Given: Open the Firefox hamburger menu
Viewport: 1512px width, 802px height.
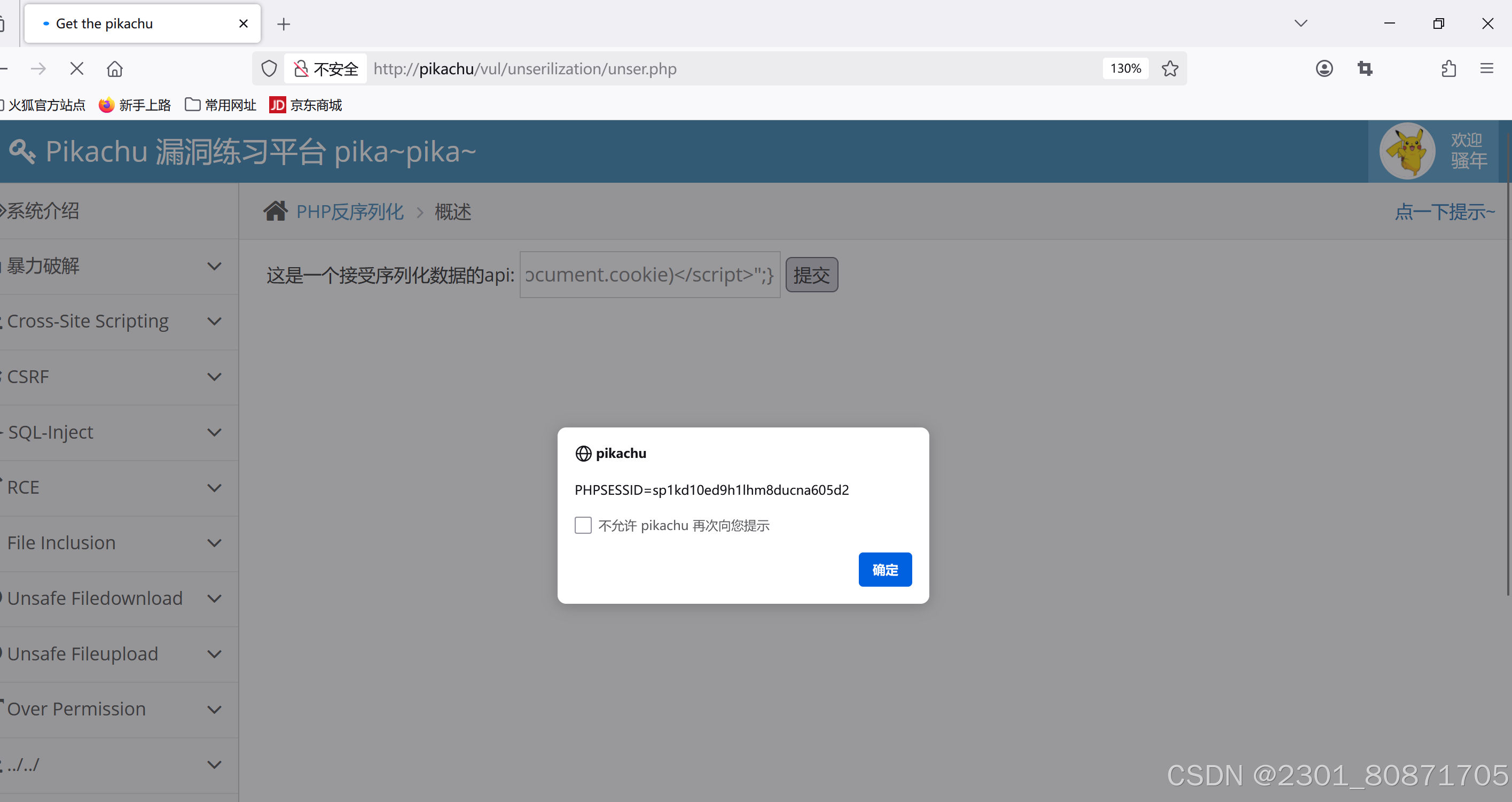Looking at the screenshot, I should point(1486,69).
